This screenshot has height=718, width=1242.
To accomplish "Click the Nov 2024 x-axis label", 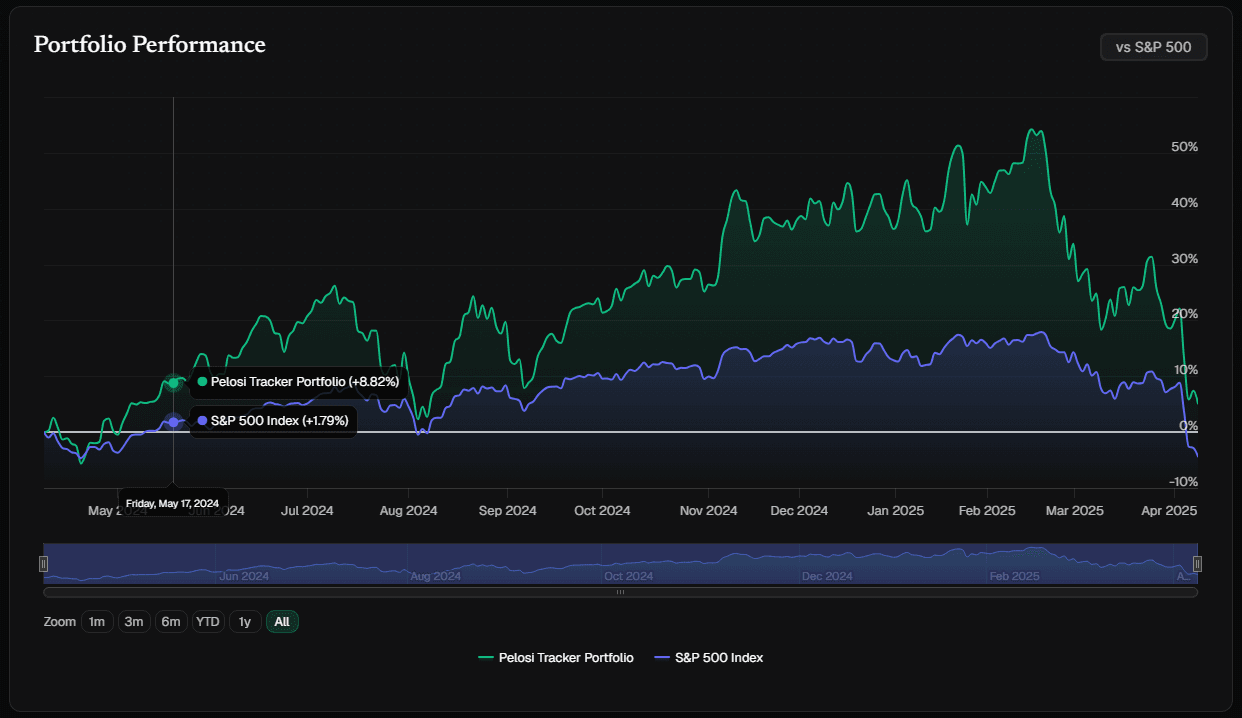I will (708, 511).
